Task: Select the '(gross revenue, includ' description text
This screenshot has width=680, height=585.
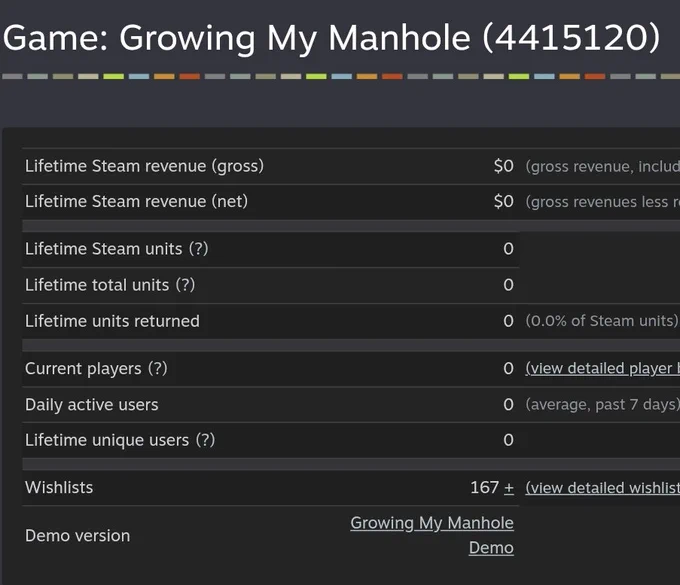Action: (x=602, y=167)
